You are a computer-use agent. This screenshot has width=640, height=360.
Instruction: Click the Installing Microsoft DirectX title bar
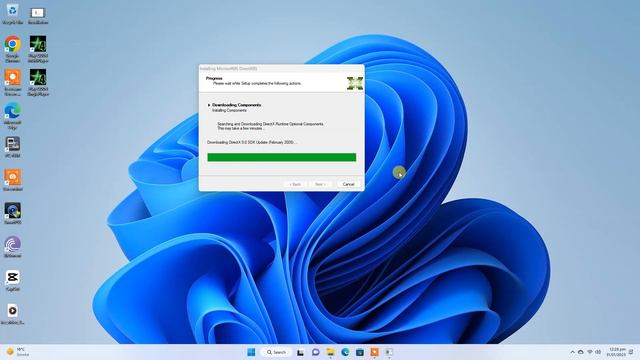click(282, 68)
